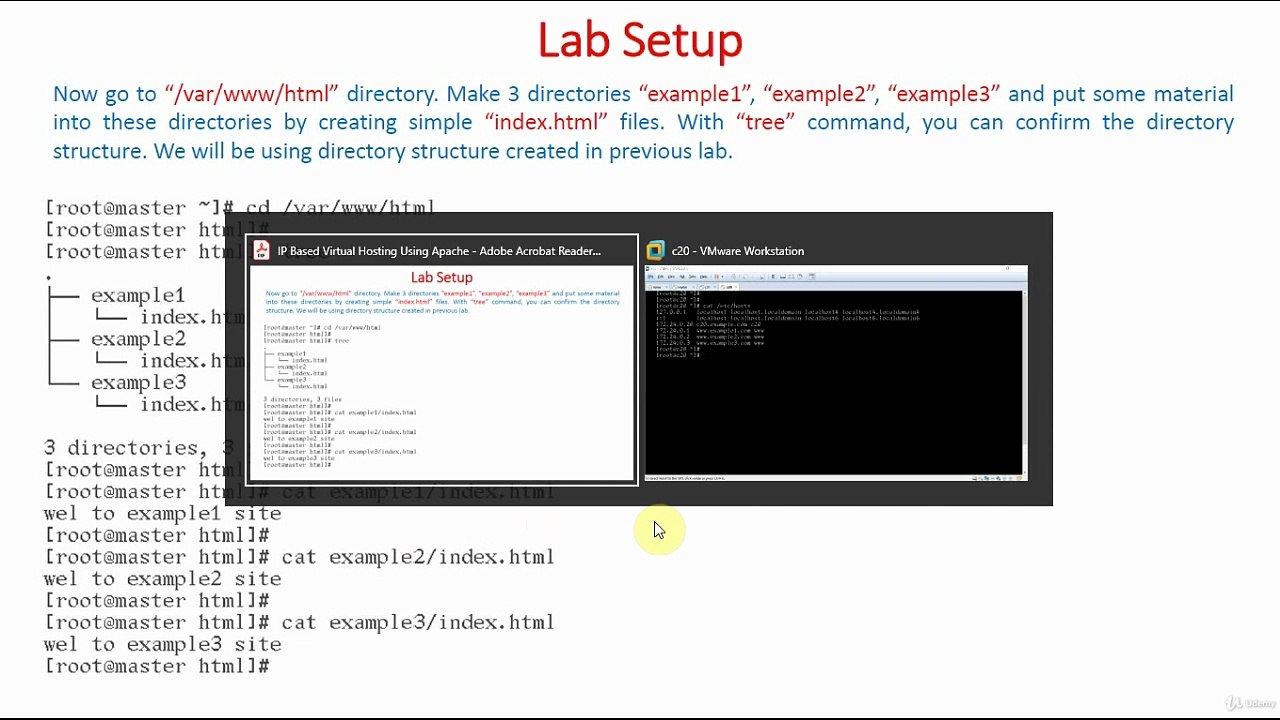Click the red "index.html" text in the paragraph
The image size is (1280, 720).
coord(546,122)
